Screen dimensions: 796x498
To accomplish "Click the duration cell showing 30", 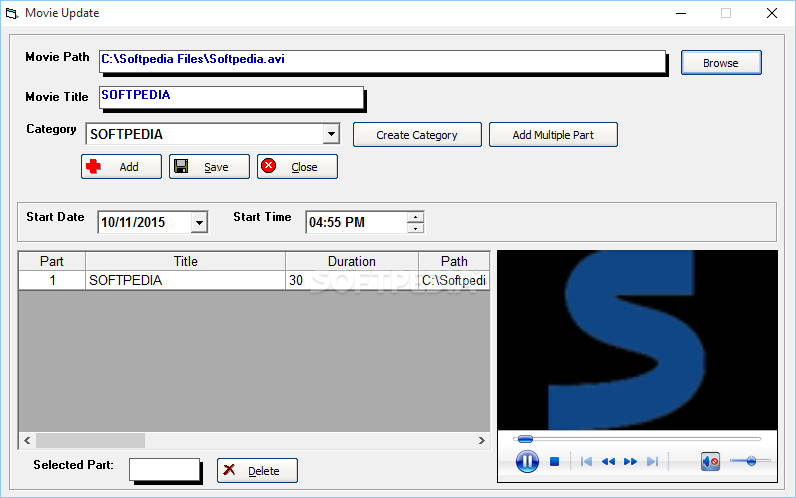I will pos(352,280).
